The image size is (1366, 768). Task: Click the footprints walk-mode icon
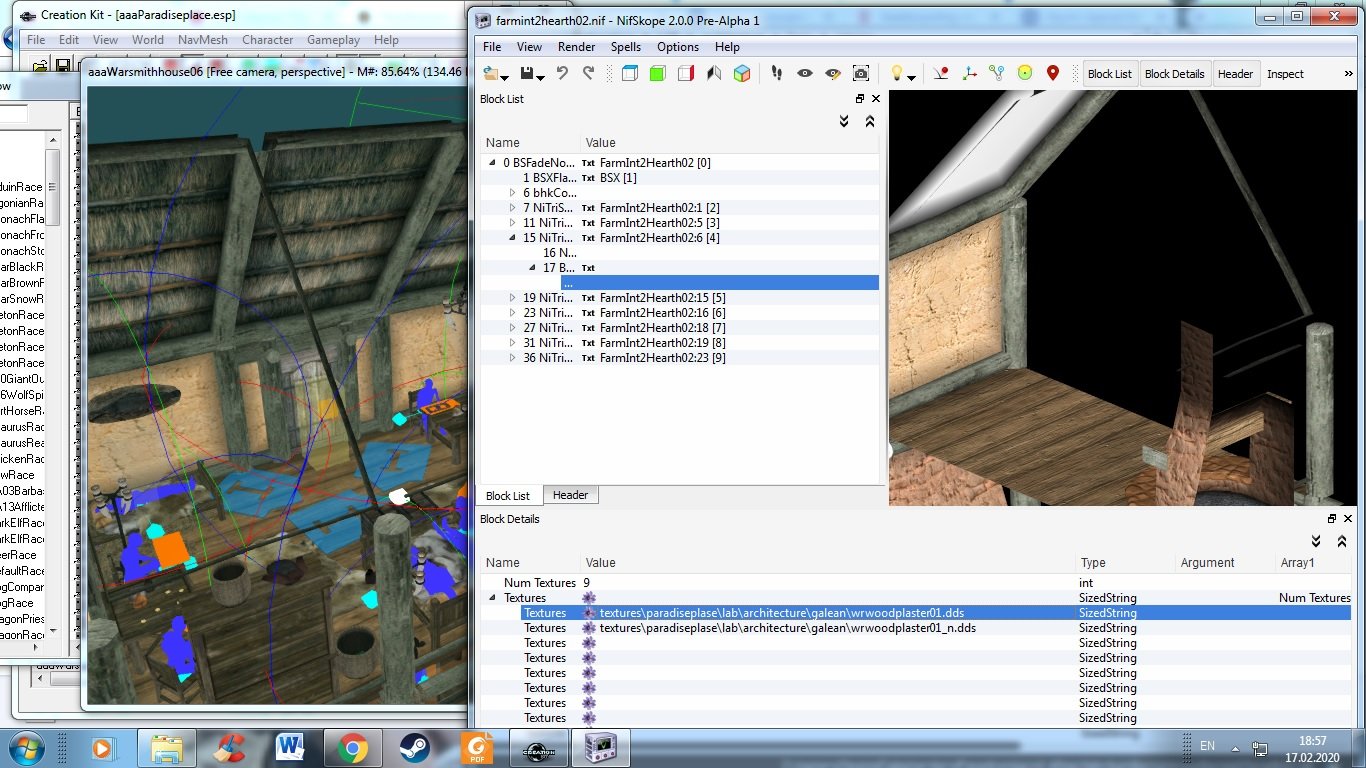[x=776, y=73]
